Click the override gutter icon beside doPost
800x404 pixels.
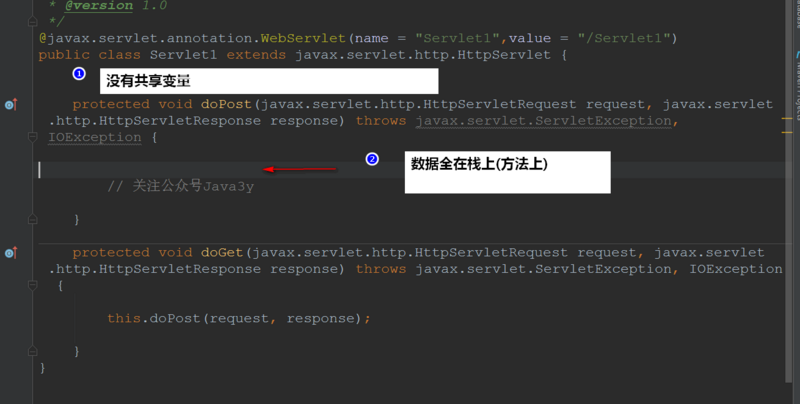point(11,105)
